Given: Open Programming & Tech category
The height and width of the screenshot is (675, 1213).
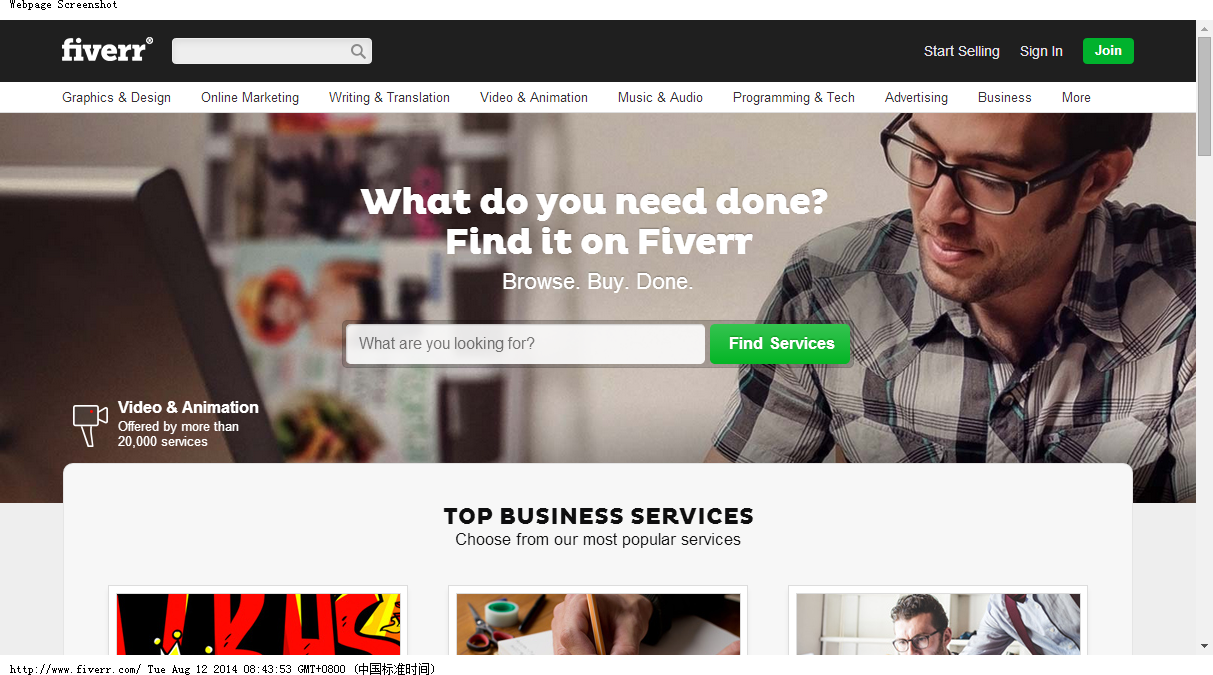Looking at the screenshot, I should tap(794, 97).
